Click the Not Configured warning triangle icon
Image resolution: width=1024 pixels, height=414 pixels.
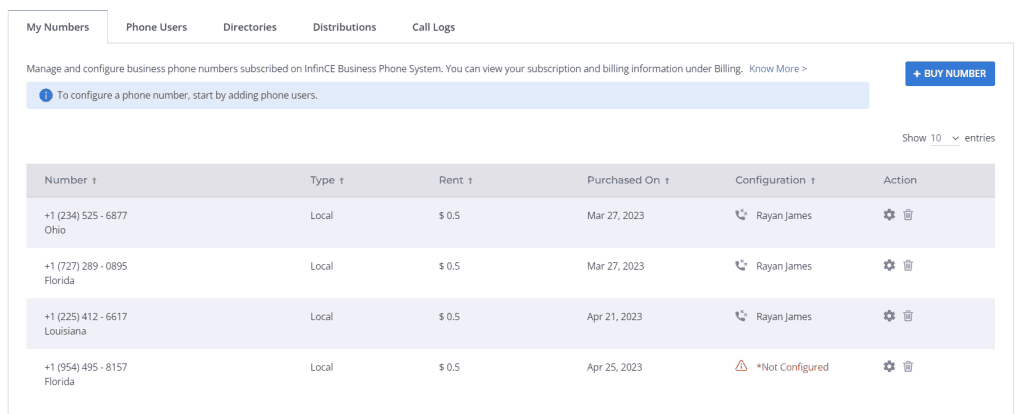741,366
